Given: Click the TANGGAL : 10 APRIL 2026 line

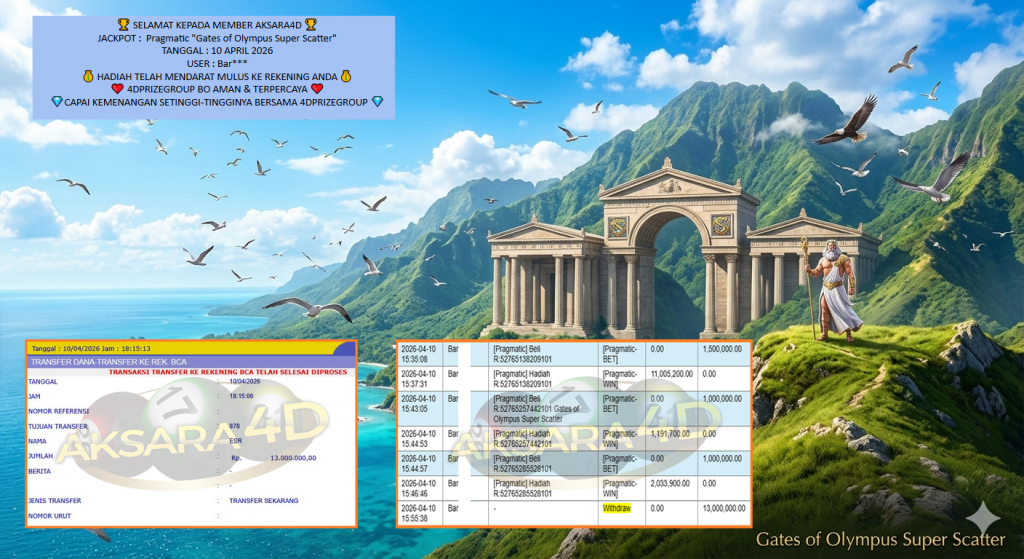Looking at the screenshot, I should 217,51.
